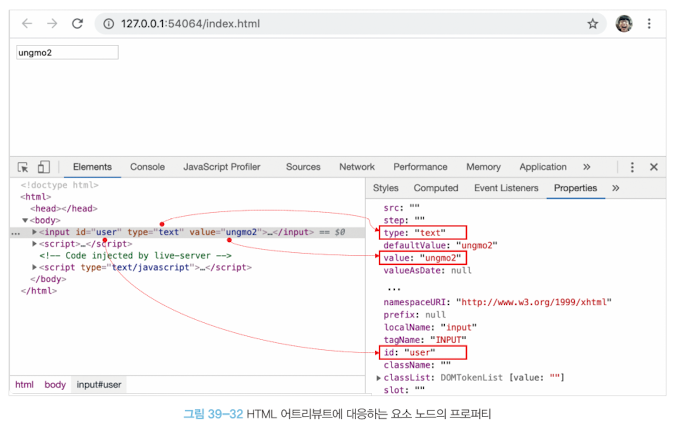Viewport: 677px width, 433px height.
Task: Select the closing body tag
Action: [48, 279]
